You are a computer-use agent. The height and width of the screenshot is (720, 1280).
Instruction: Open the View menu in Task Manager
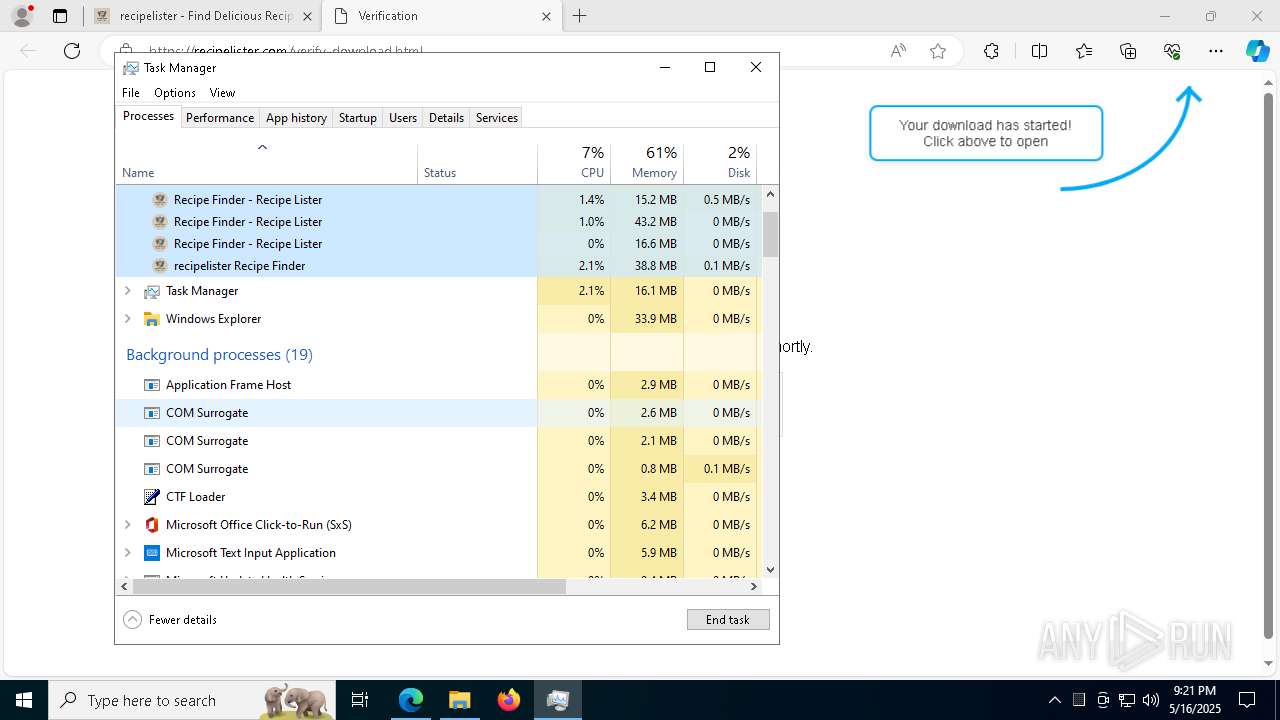[x=222, y=92]
